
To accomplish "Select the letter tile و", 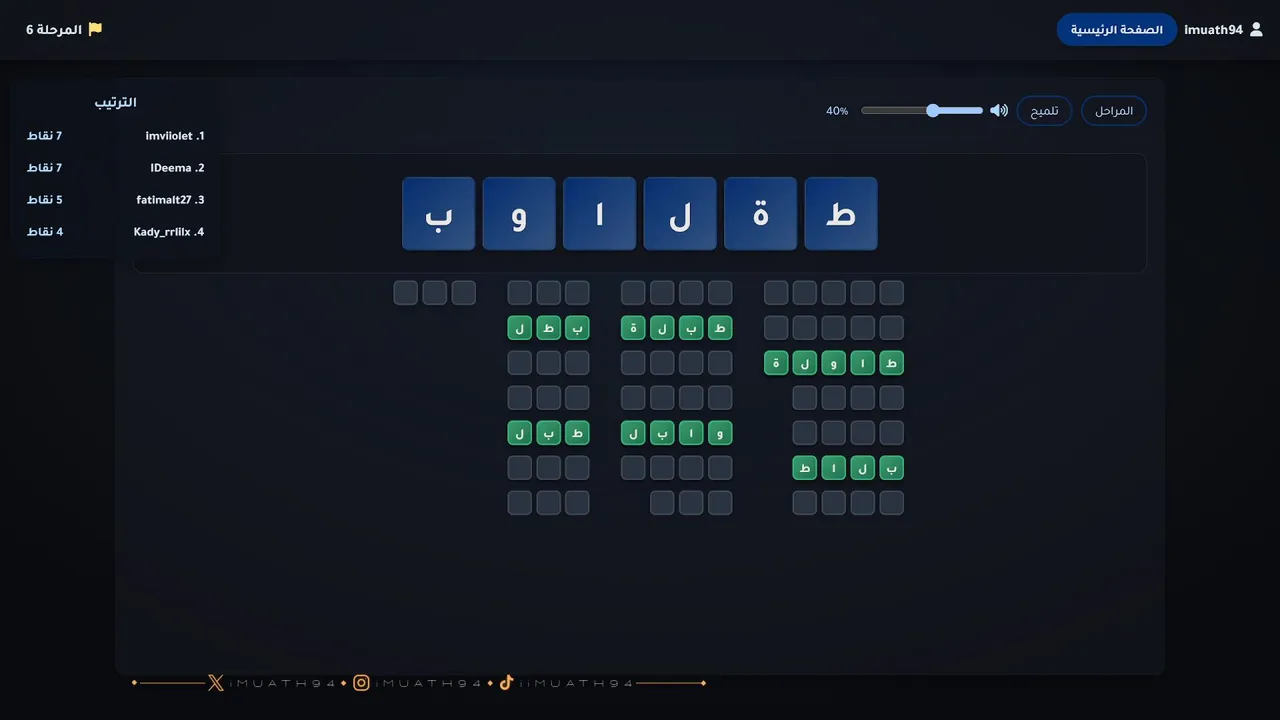I will tap(519, 214).
